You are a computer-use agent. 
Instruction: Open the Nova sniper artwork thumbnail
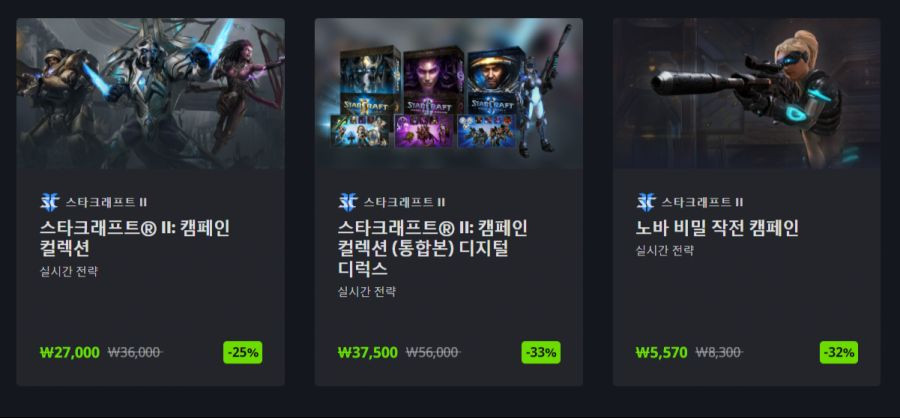click(746, 94)
